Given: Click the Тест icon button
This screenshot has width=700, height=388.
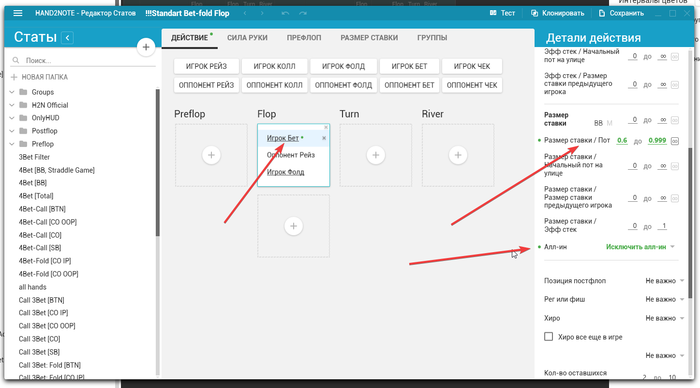Looking at the screenshot, I should pos(502,13).
